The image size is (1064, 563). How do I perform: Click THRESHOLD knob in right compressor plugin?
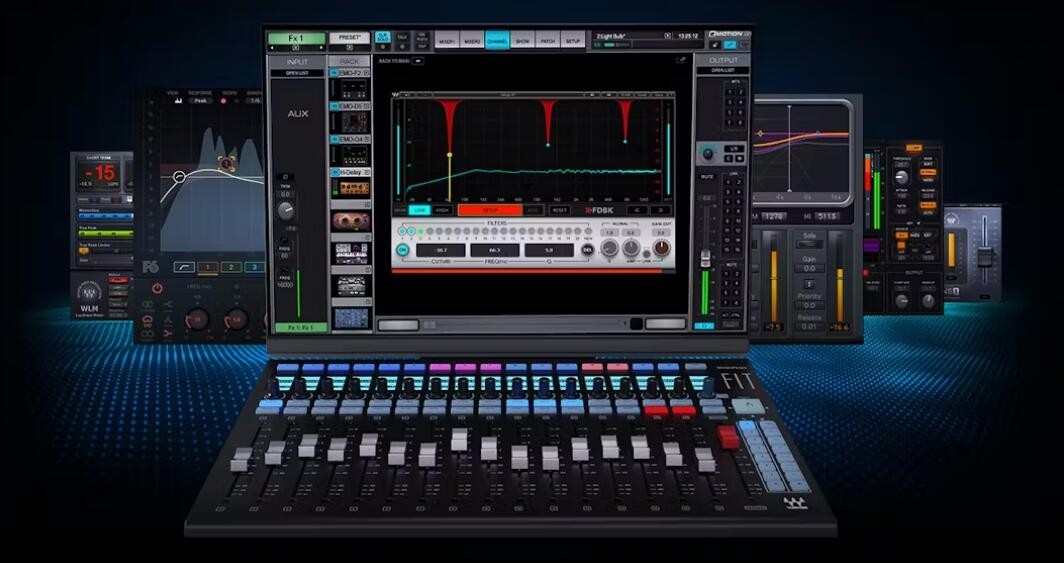pos(901,177)
